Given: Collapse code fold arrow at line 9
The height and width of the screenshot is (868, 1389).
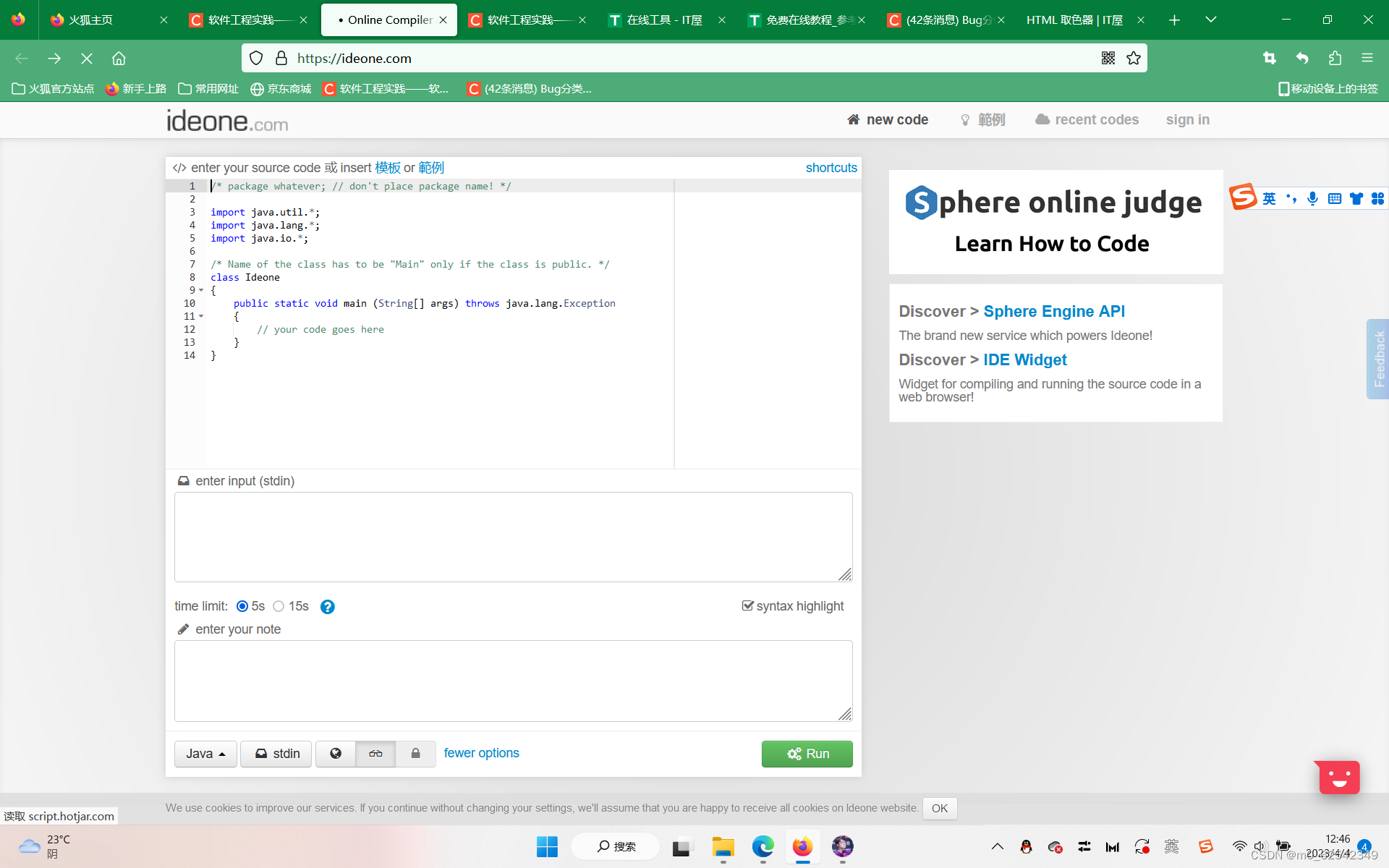Looking at the screenshot, I should (201, 290).
